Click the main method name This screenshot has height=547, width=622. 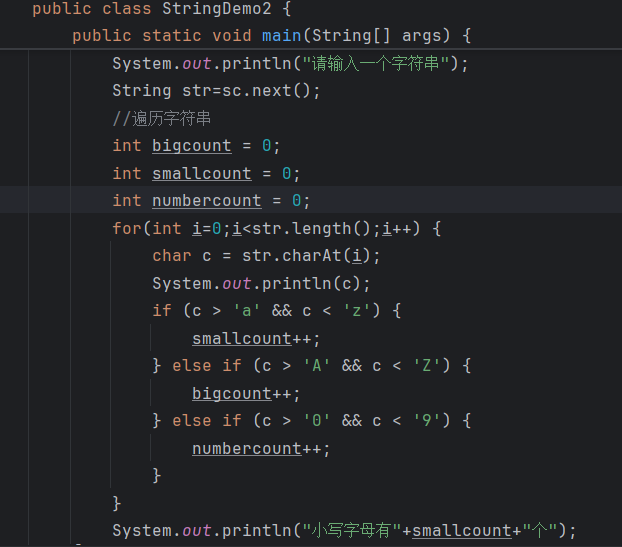[282, 36]
